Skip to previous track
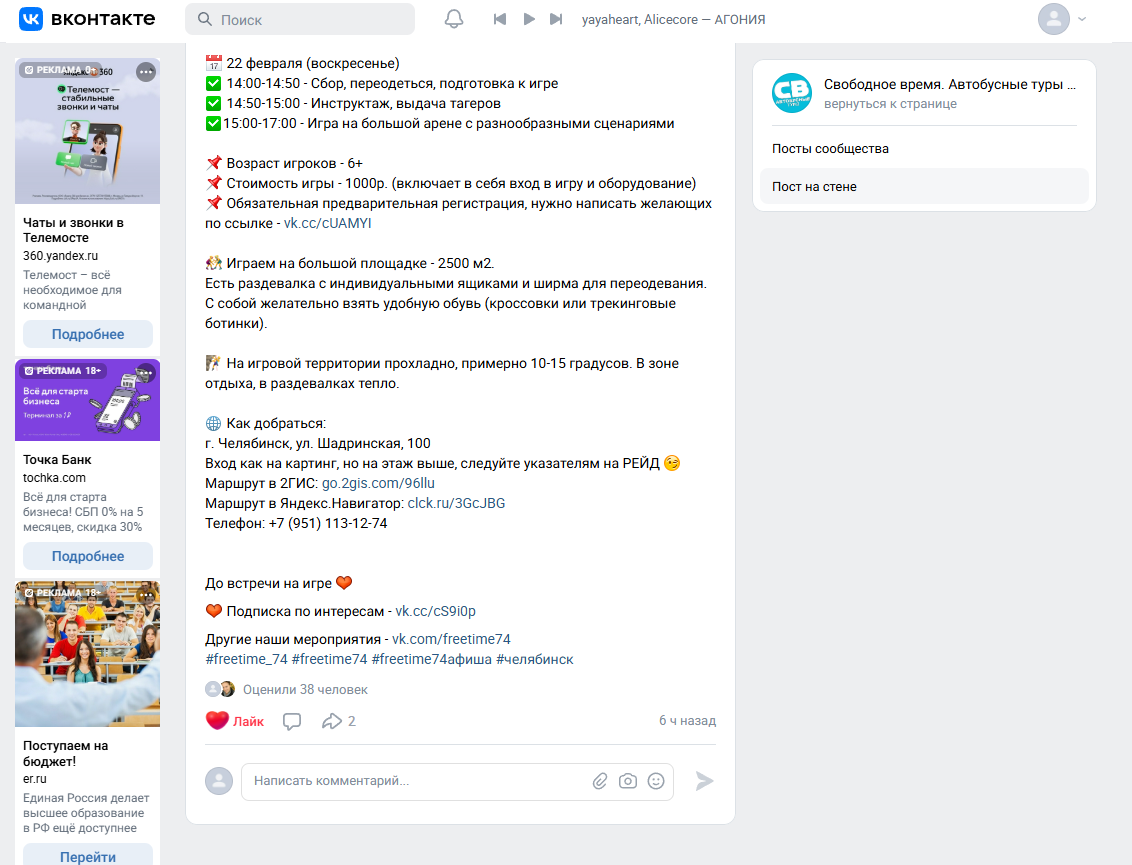 coord(500,19)
